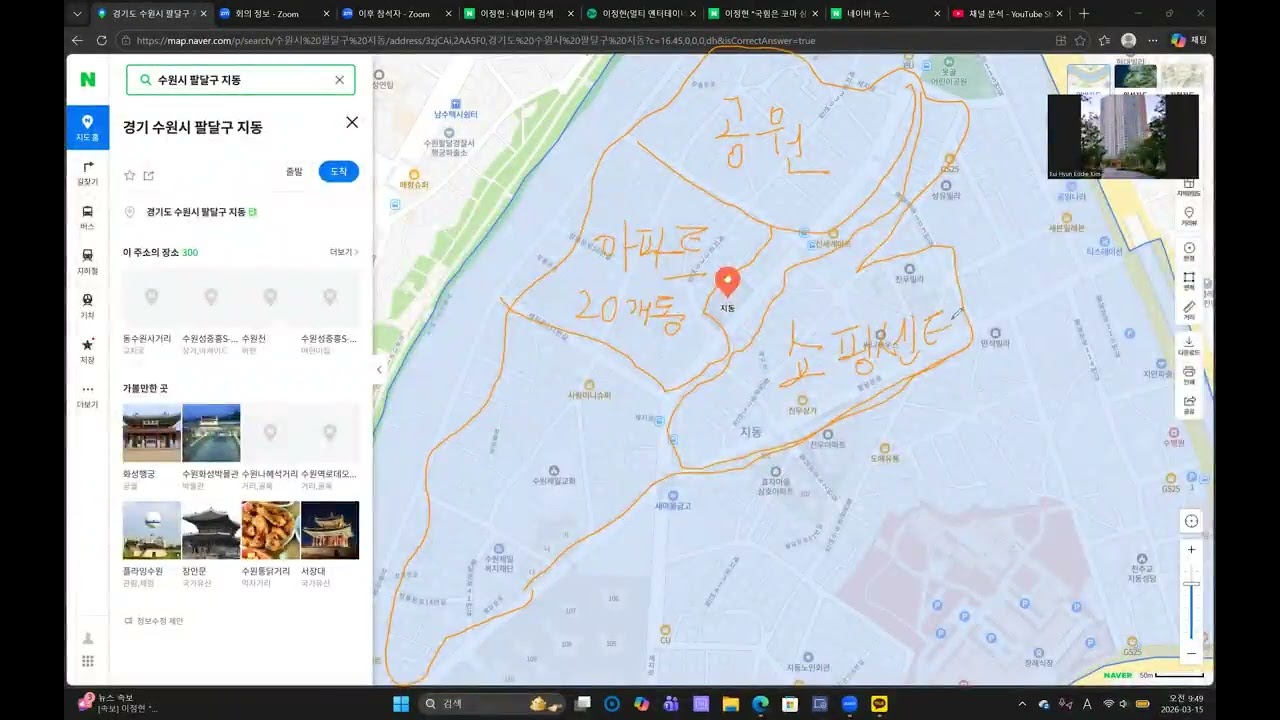
Task: Open the 기차 train panel
Action: click(x=88, y=305)
